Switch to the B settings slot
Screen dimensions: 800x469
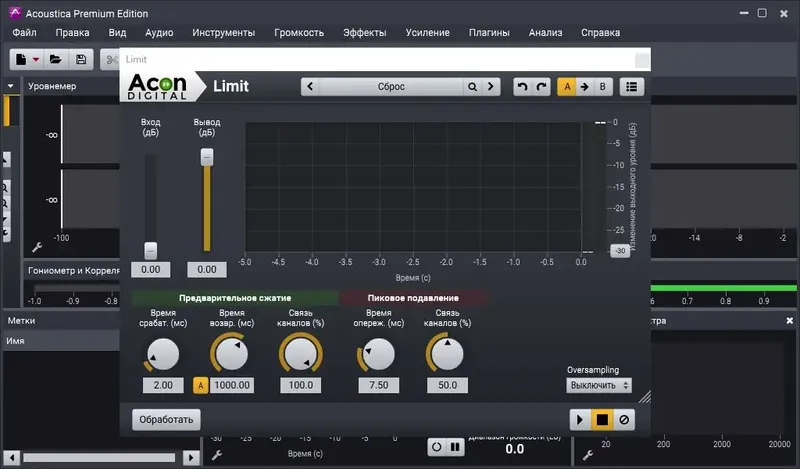[x=603, y=87]
